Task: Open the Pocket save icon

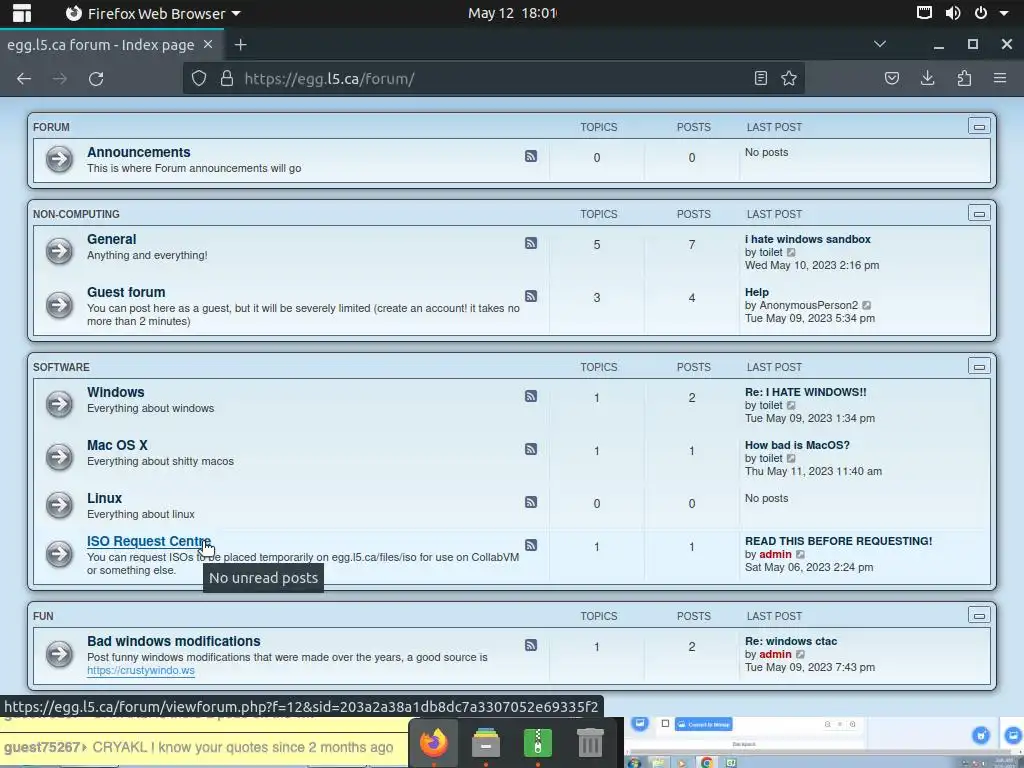Action: (891, 78)
